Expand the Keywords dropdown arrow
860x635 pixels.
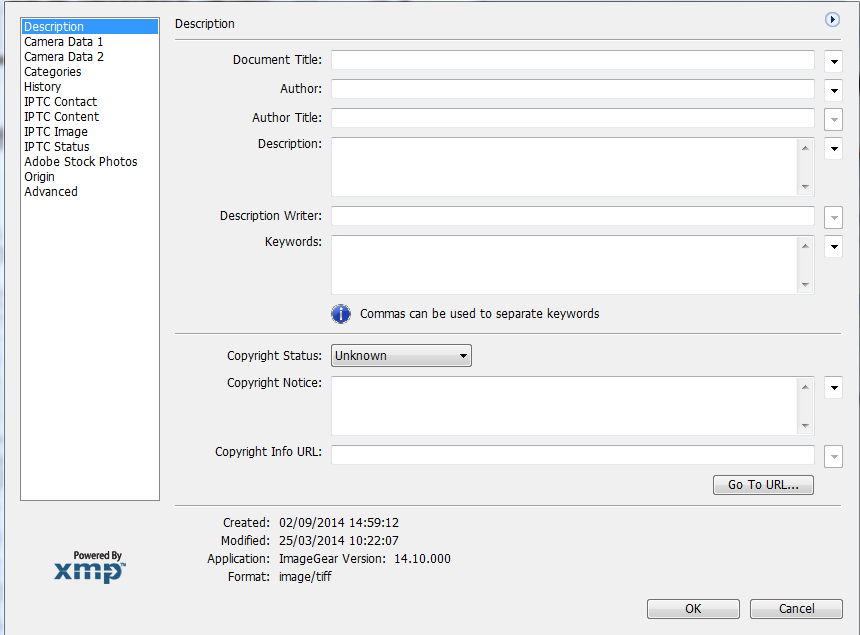[833, 247]
